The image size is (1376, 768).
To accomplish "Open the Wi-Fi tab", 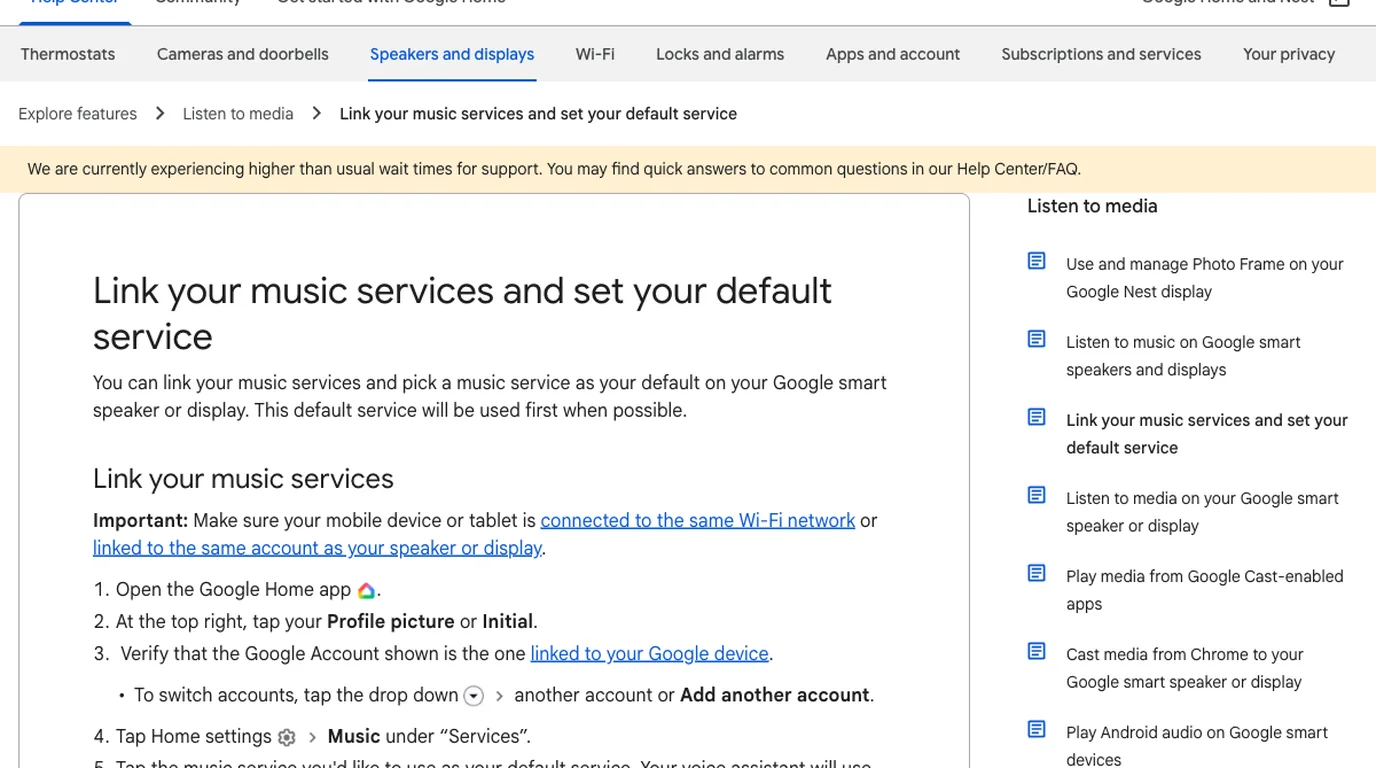I will 595,54.
